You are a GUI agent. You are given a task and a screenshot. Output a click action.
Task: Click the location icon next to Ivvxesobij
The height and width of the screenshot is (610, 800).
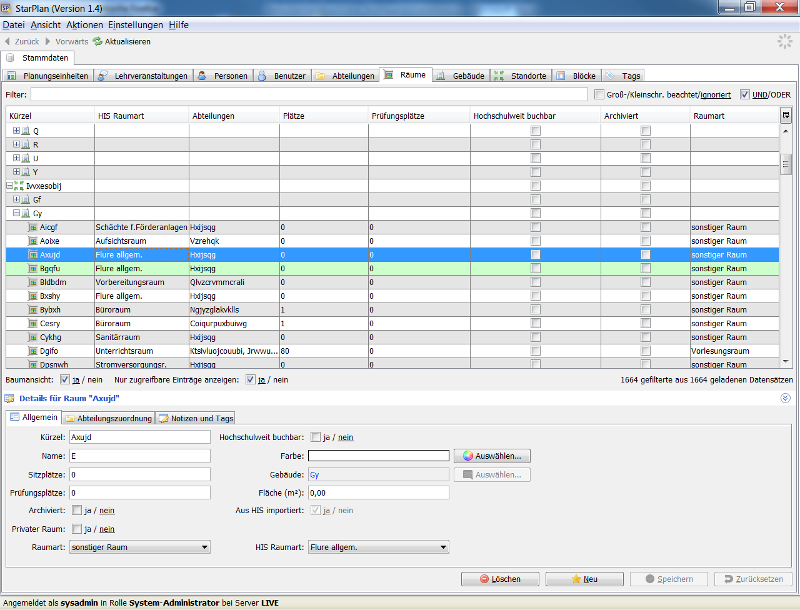pyautogui.click(x=19, y=186)
